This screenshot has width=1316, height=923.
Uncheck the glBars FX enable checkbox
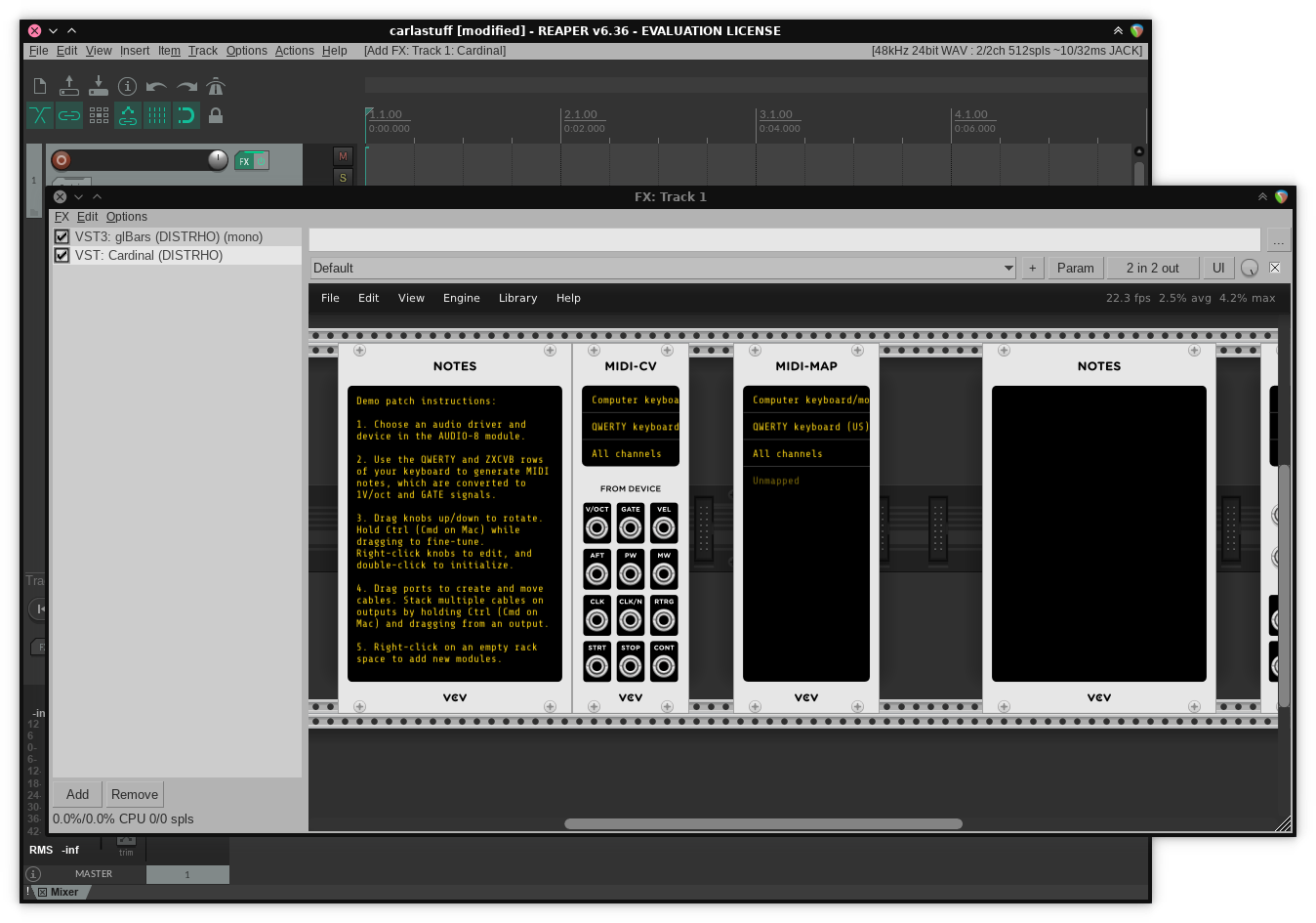62,236
